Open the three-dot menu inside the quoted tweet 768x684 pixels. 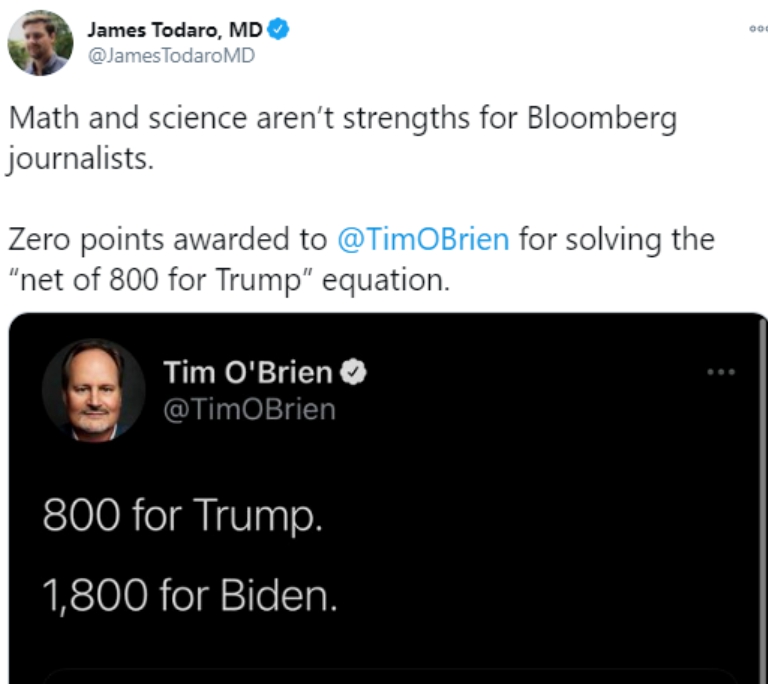pos(721,372)
